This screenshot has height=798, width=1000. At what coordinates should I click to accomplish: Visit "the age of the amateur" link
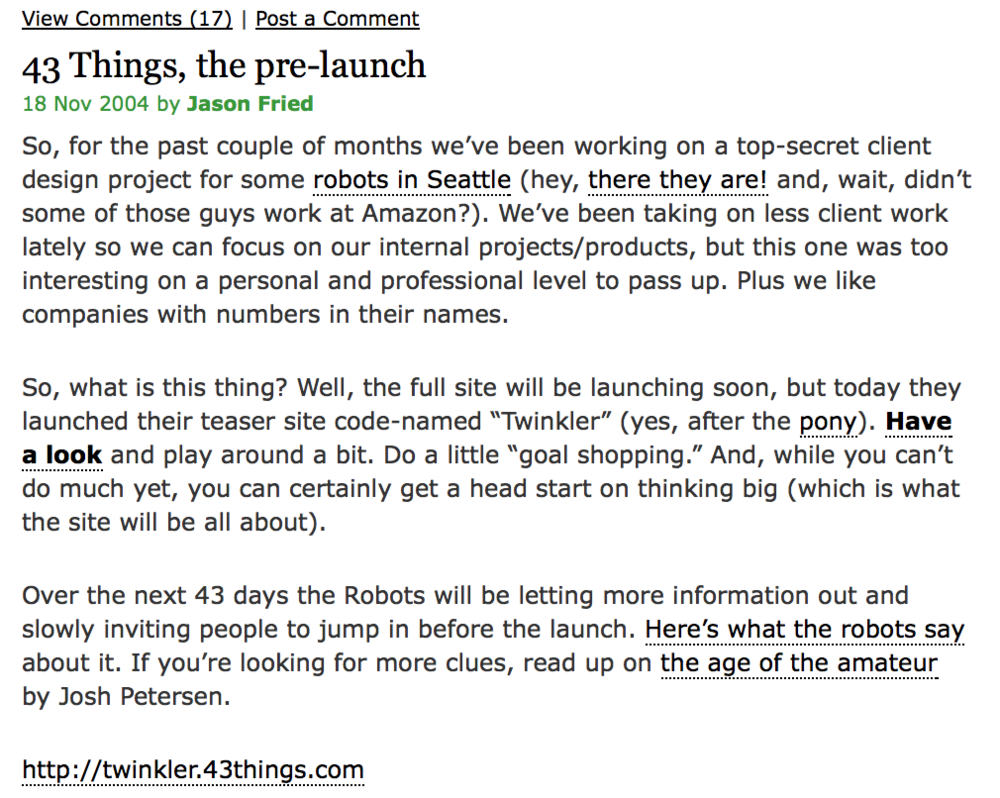click(x=799, y=663)
